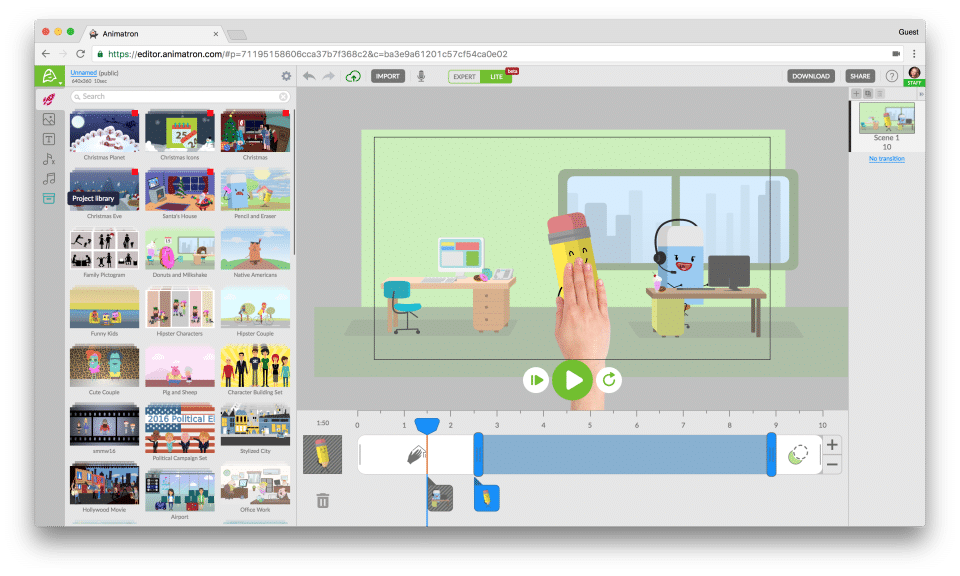Select the Office Work set
Viewport: 960px width, 576px height.
pyautogui.click(x=255, y=488)
